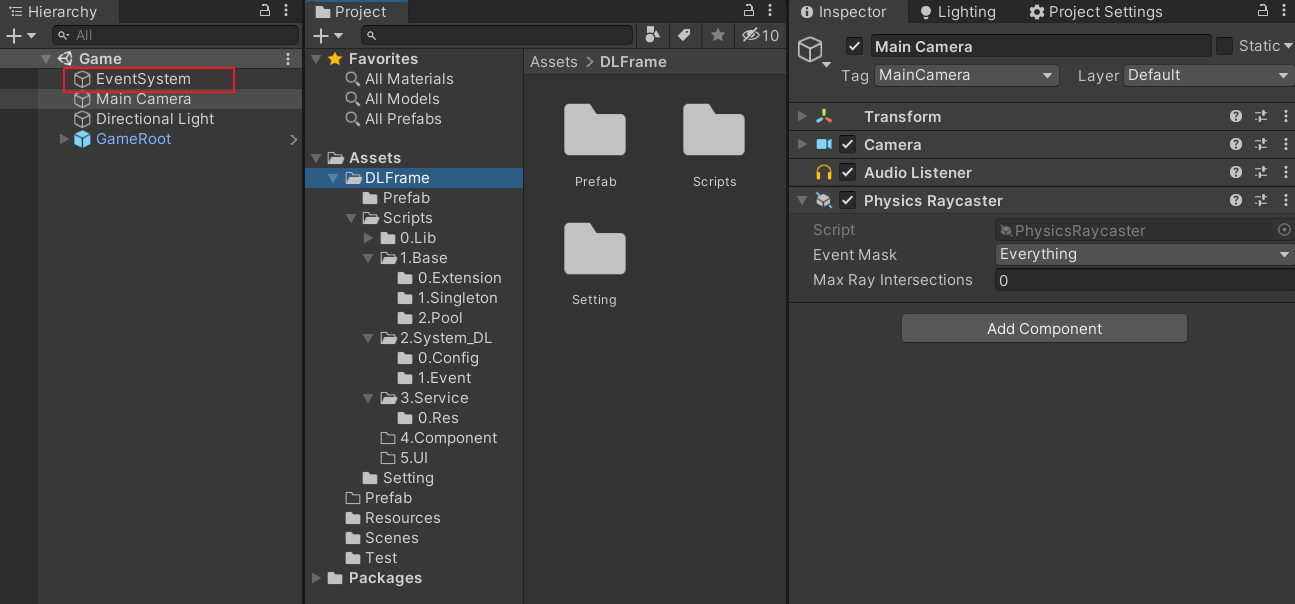Viewport: 1295px width, 604px height.
Task: Uncheck the Audio Listener component
Action: click(x=848, y=173)
